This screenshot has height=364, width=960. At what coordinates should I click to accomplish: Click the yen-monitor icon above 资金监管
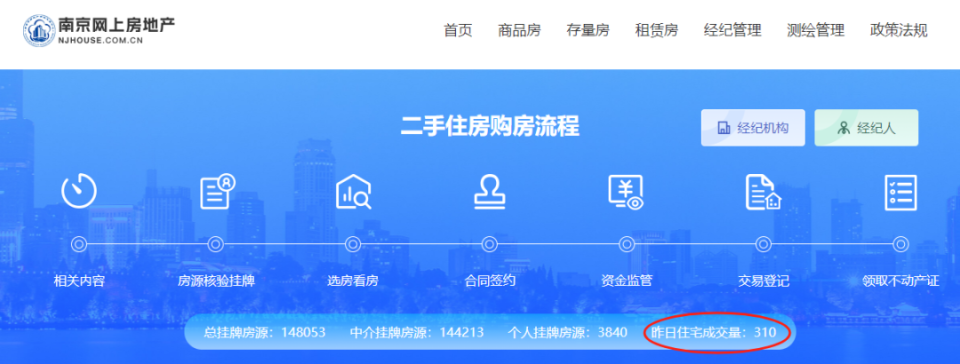coord(625,192)
